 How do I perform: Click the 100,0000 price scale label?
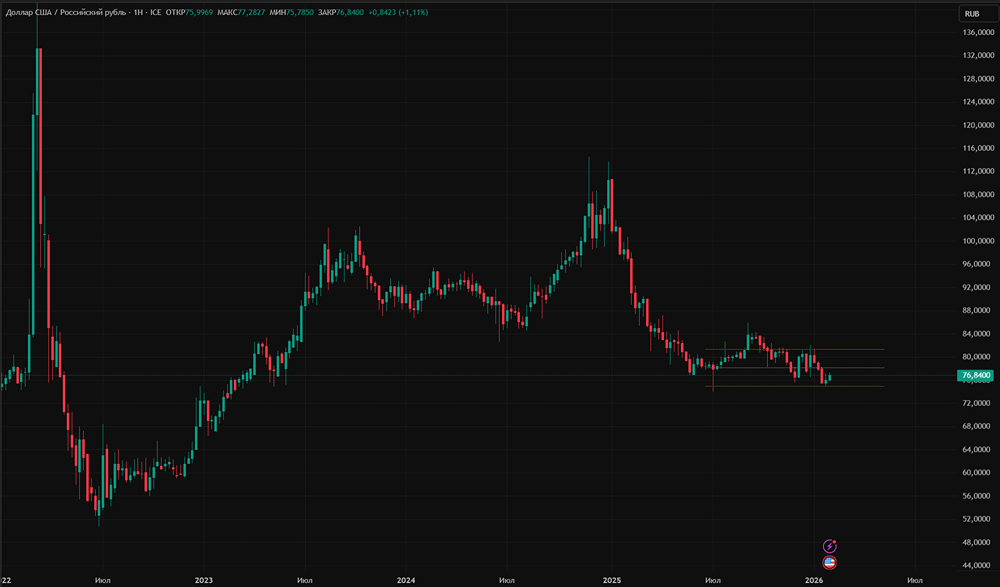(978, 241)
